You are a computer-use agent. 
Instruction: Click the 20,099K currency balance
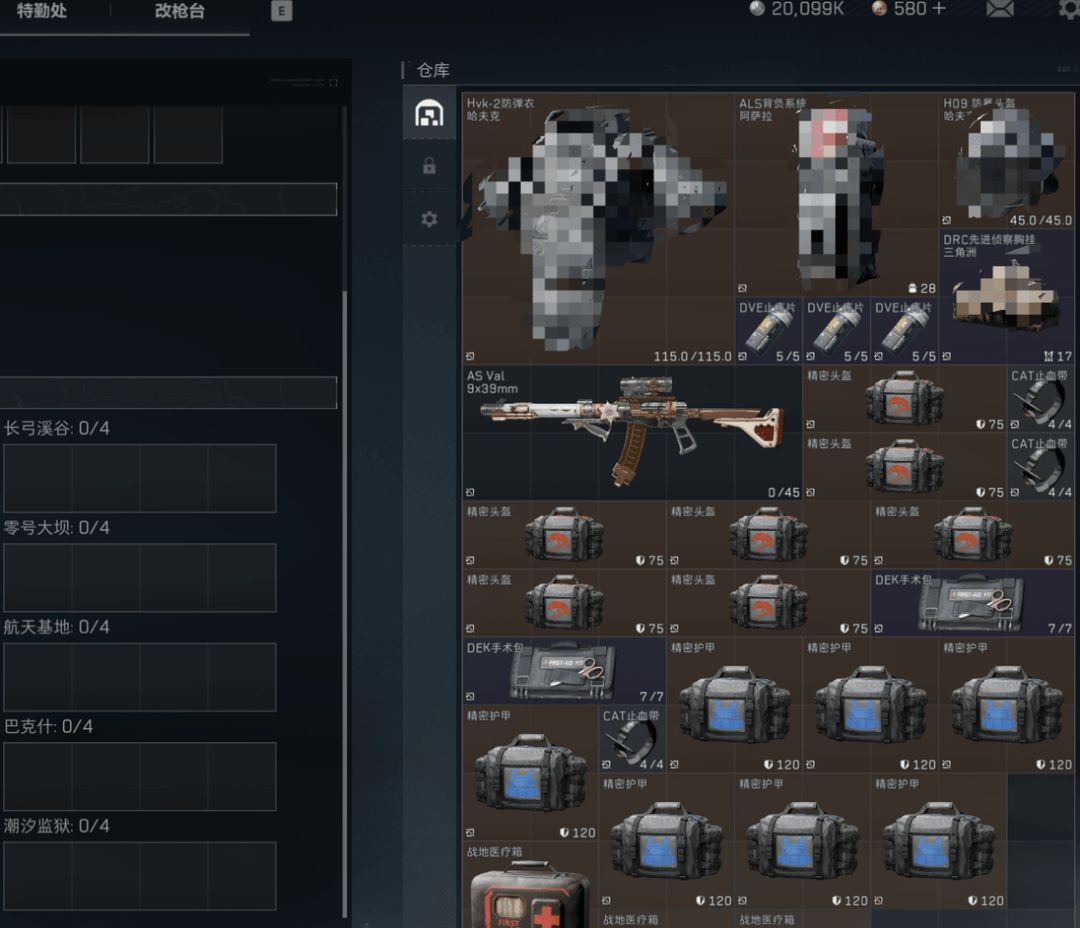click(x=803, y=9)
